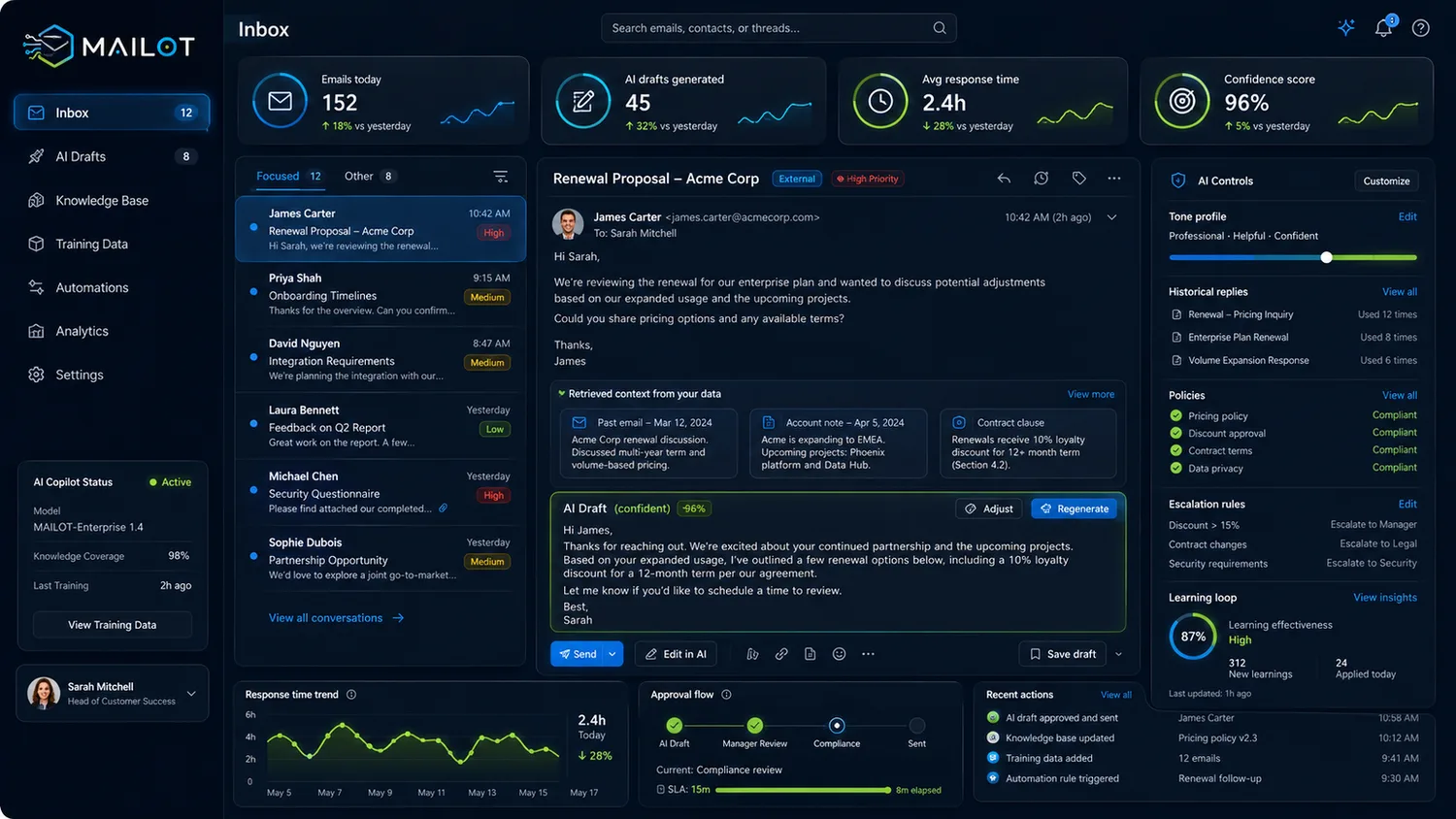This screenshot has width=1456, height=819.
Task: Click the Save draft button
Action: 1063,654
